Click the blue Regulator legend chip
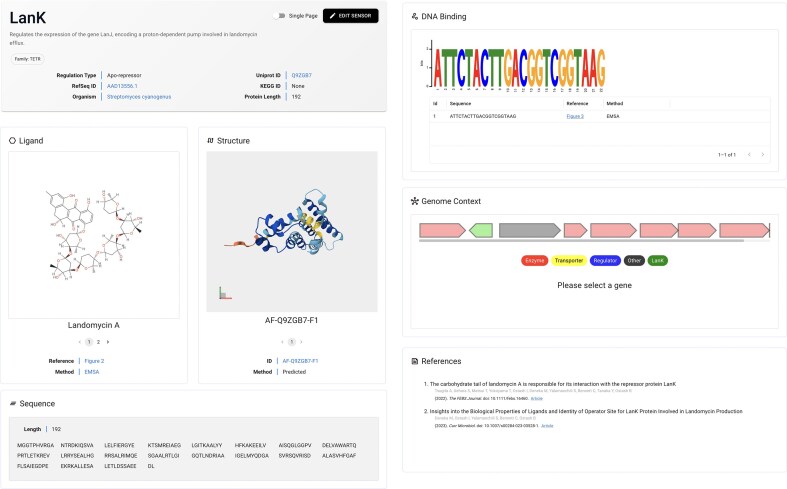787x489 pixels. (x=605, y=261)
